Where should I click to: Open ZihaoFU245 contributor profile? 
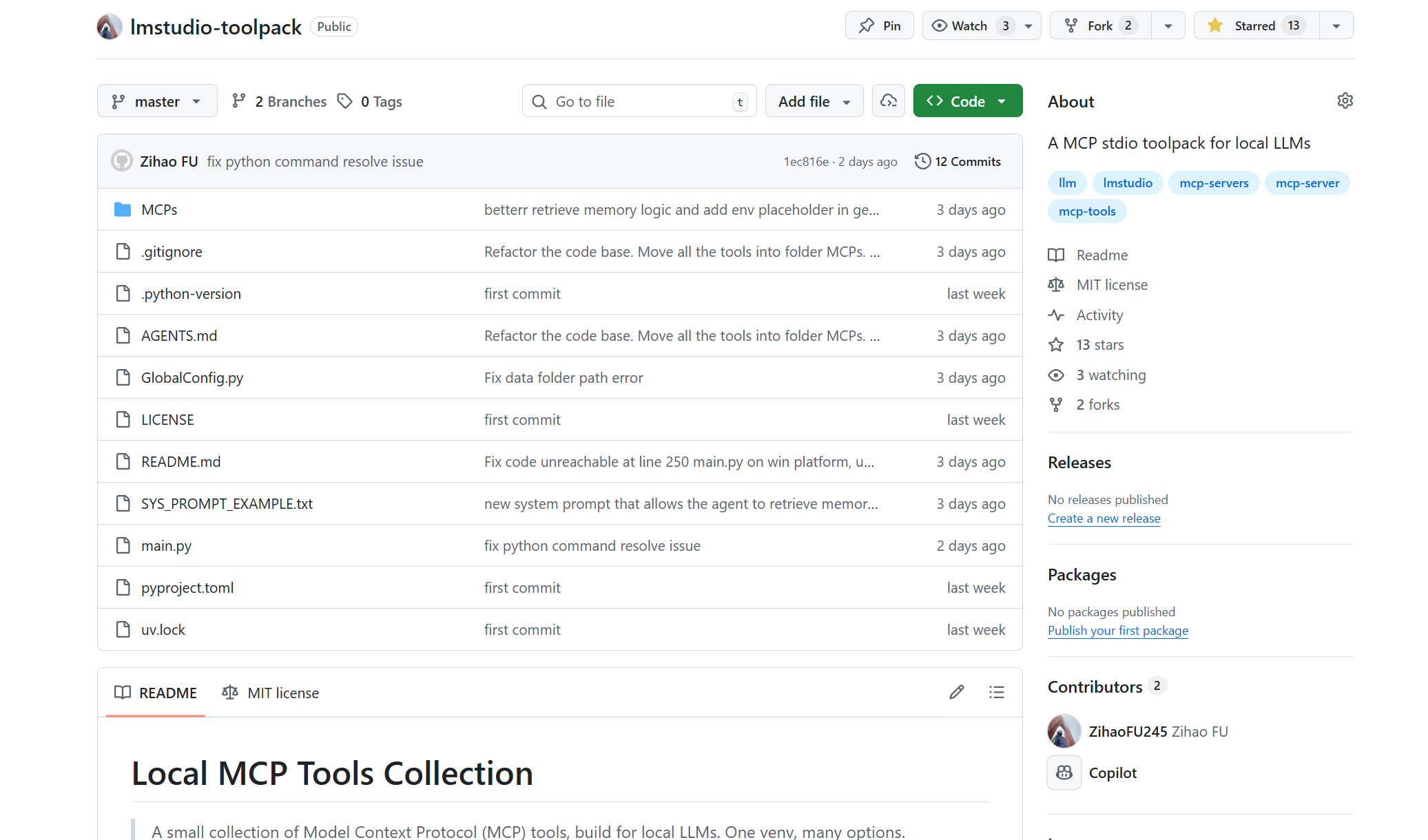[1128, 731]
